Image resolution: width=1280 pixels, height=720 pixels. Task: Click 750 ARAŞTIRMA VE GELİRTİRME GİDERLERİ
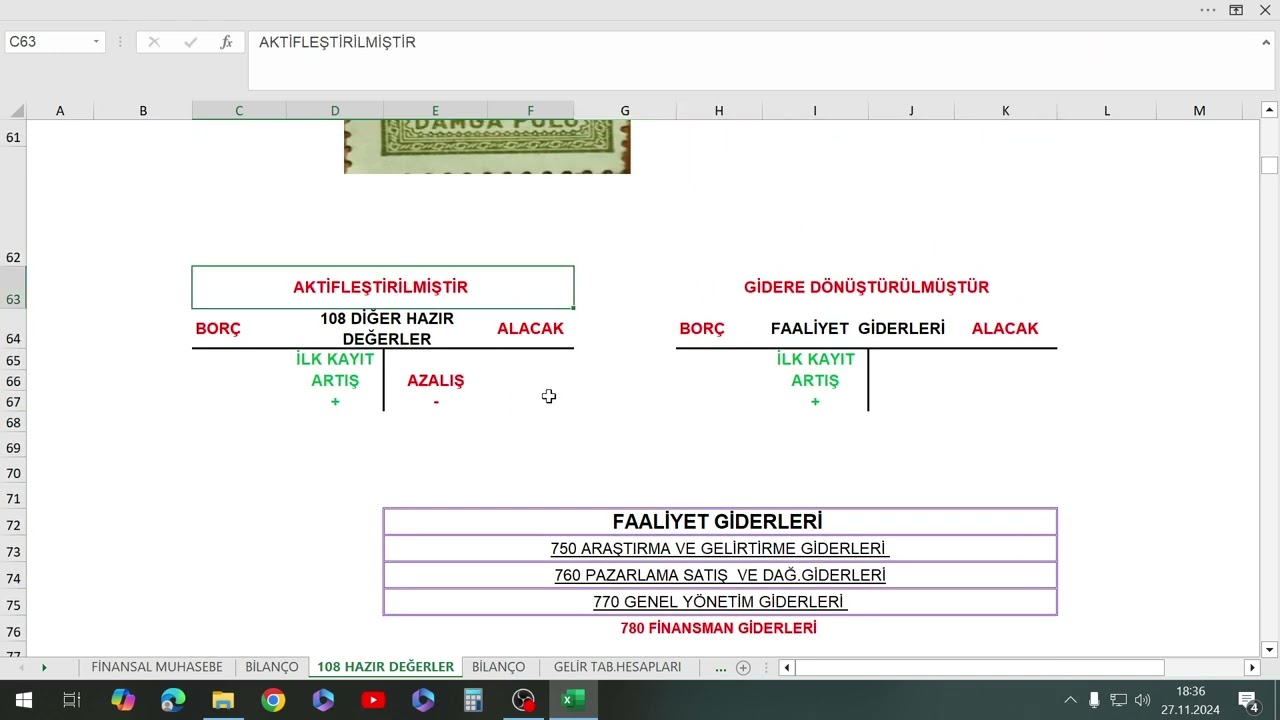point(719,549)
